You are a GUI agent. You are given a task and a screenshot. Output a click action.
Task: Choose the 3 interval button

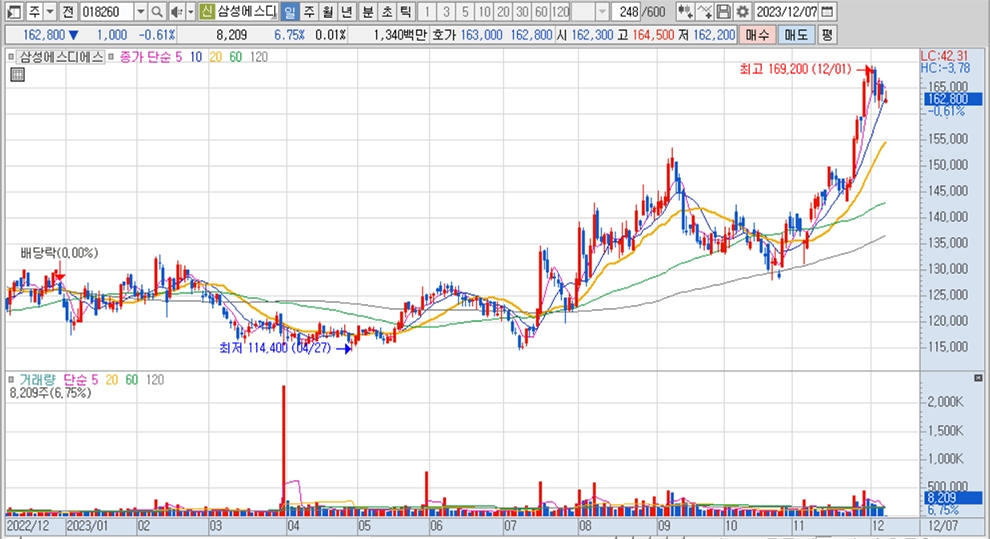click(446, 11)
